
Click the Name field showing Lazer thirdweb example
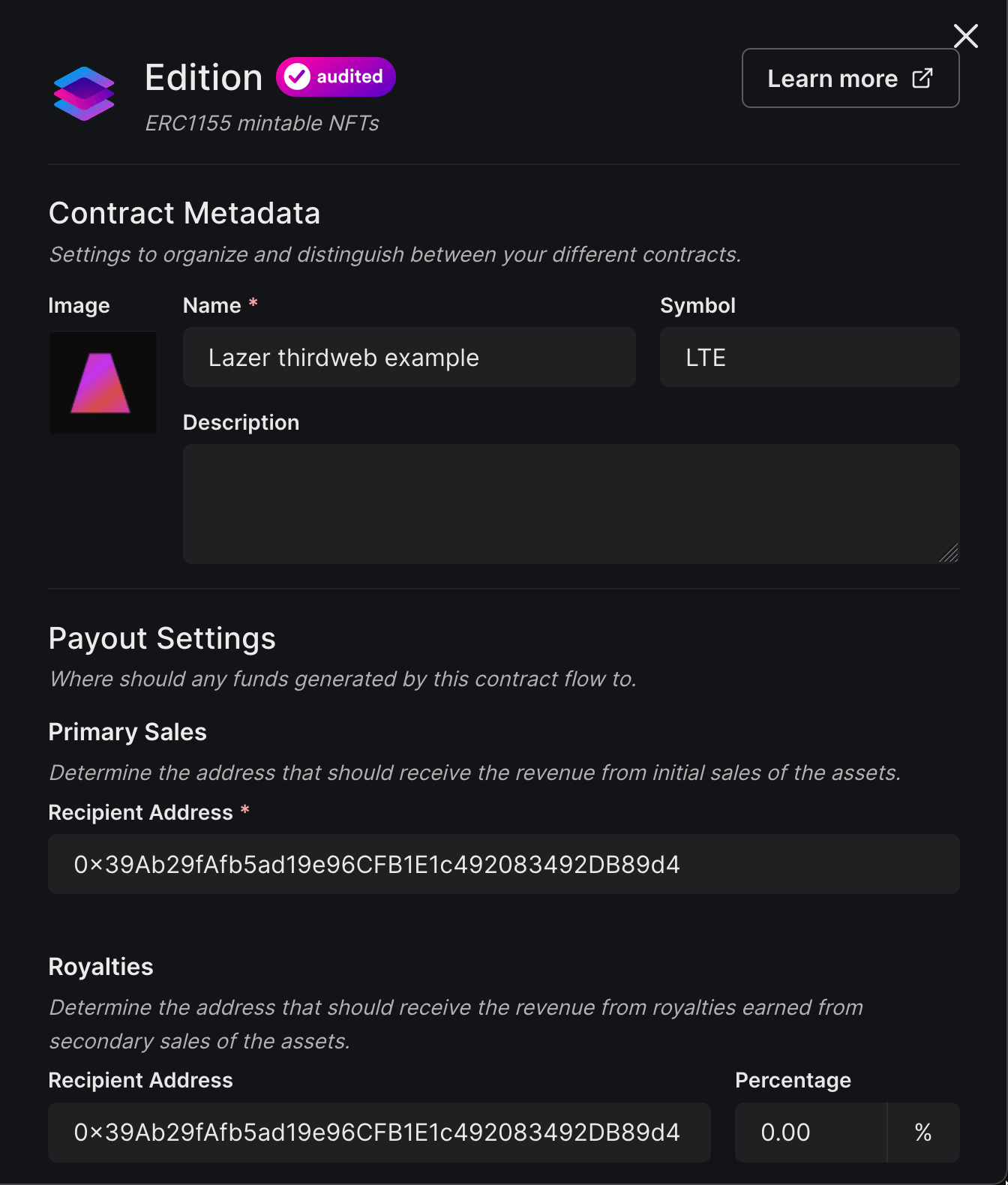pyautogui.click(x=409, y=357)
